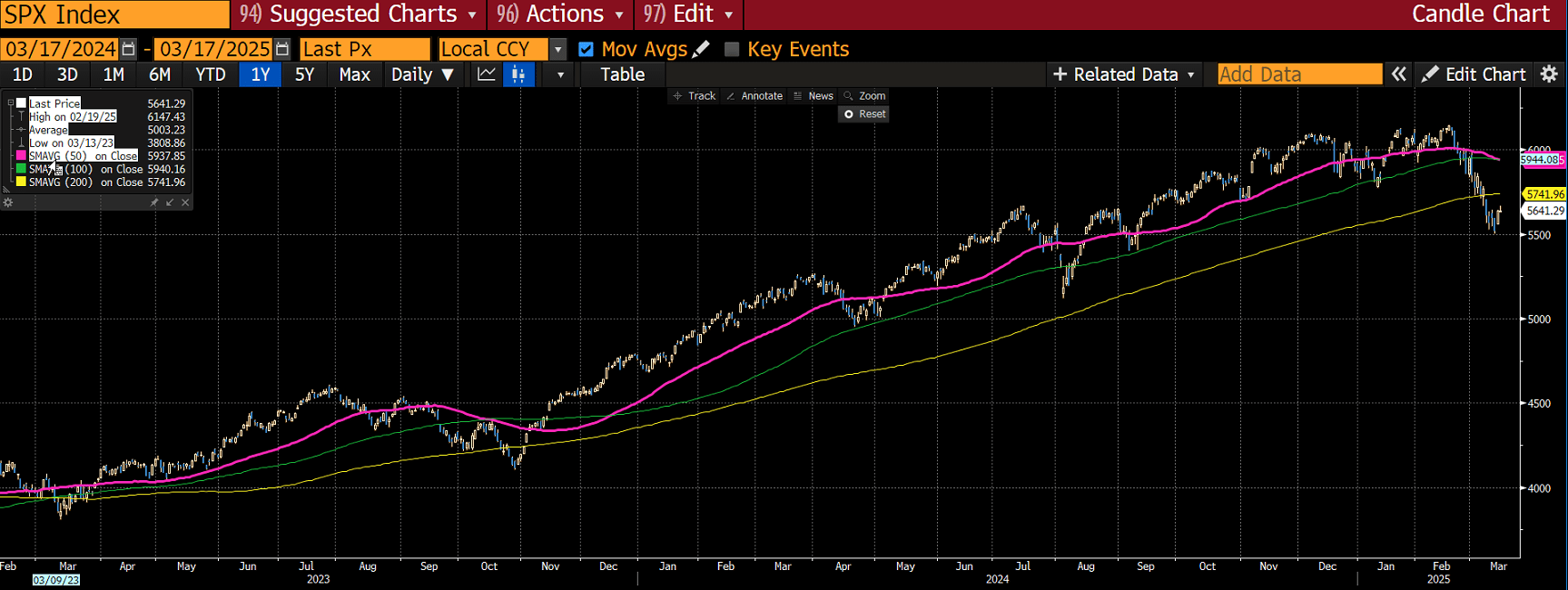Image resolution: width=1568 pixels, height=590 pixels.
Task: Open the Suggested Charts menu
Action: [x=359, y=15]
